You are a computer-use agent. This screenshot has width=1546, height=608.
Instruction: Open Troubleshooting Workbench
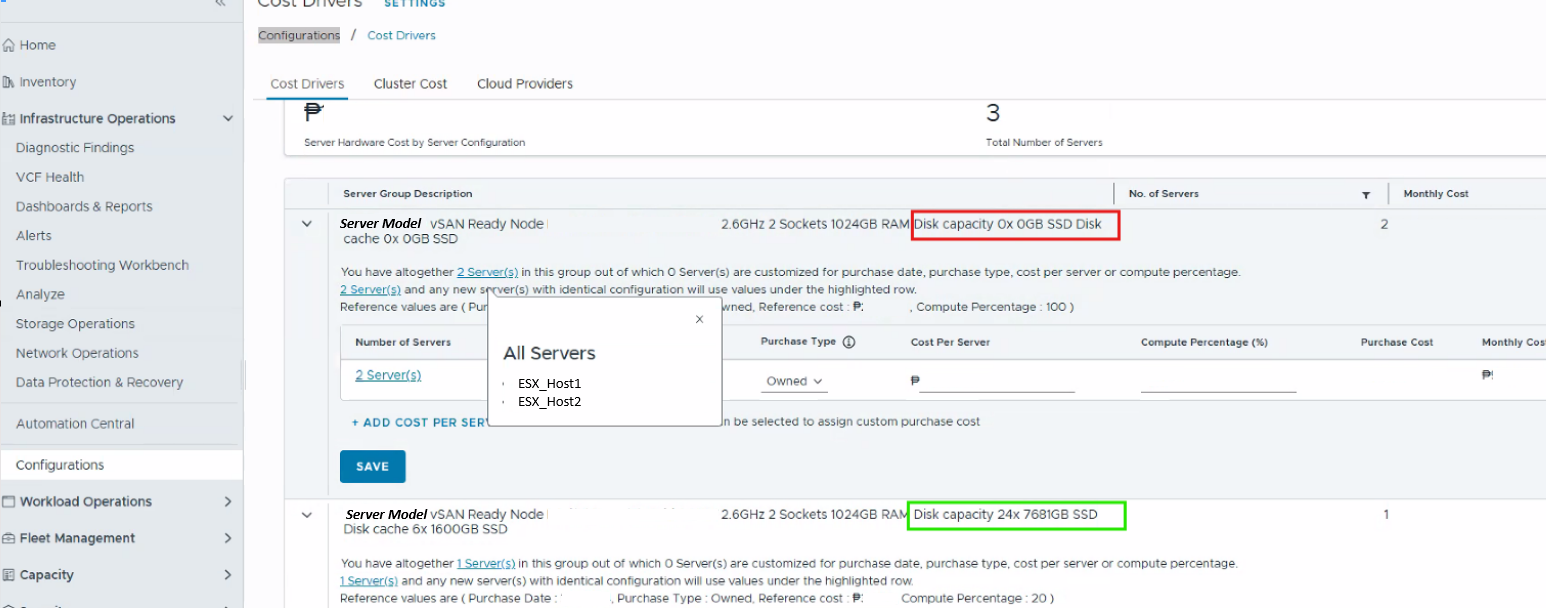[x=102, y=265]
